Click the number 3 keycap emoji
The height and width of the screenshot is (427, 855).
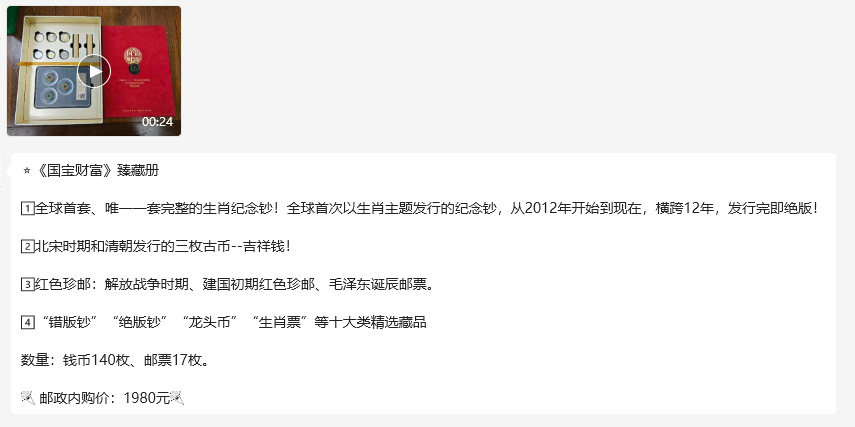tap(27, 285)
